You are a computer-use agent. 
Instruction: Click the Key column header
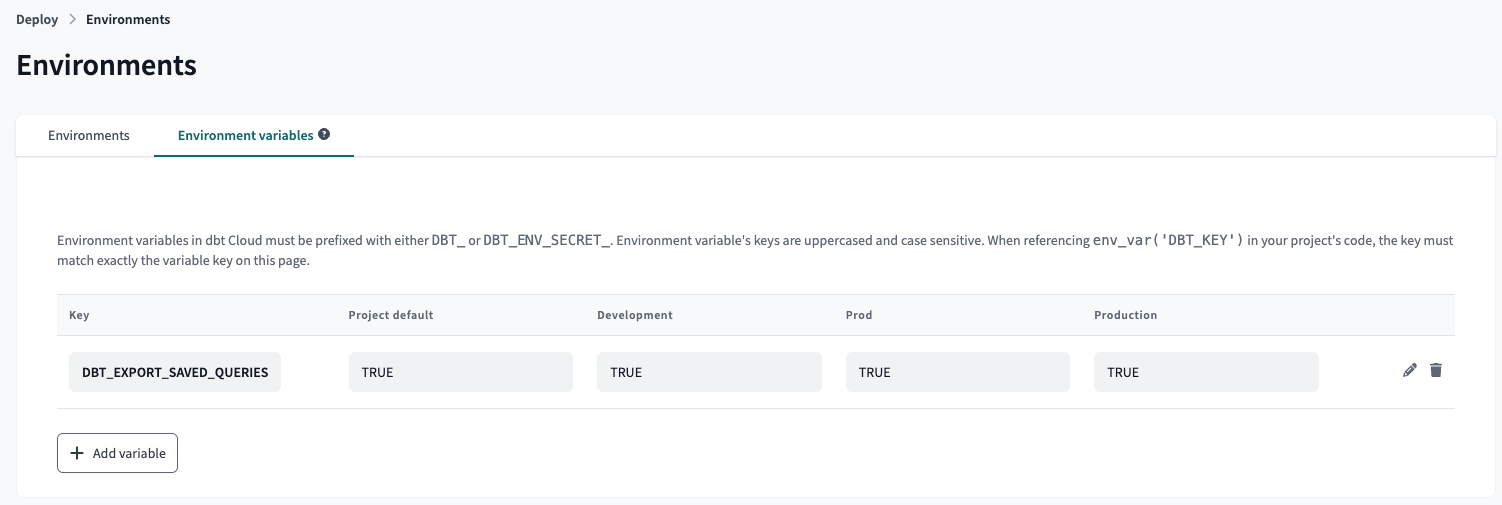pos(79,315)
